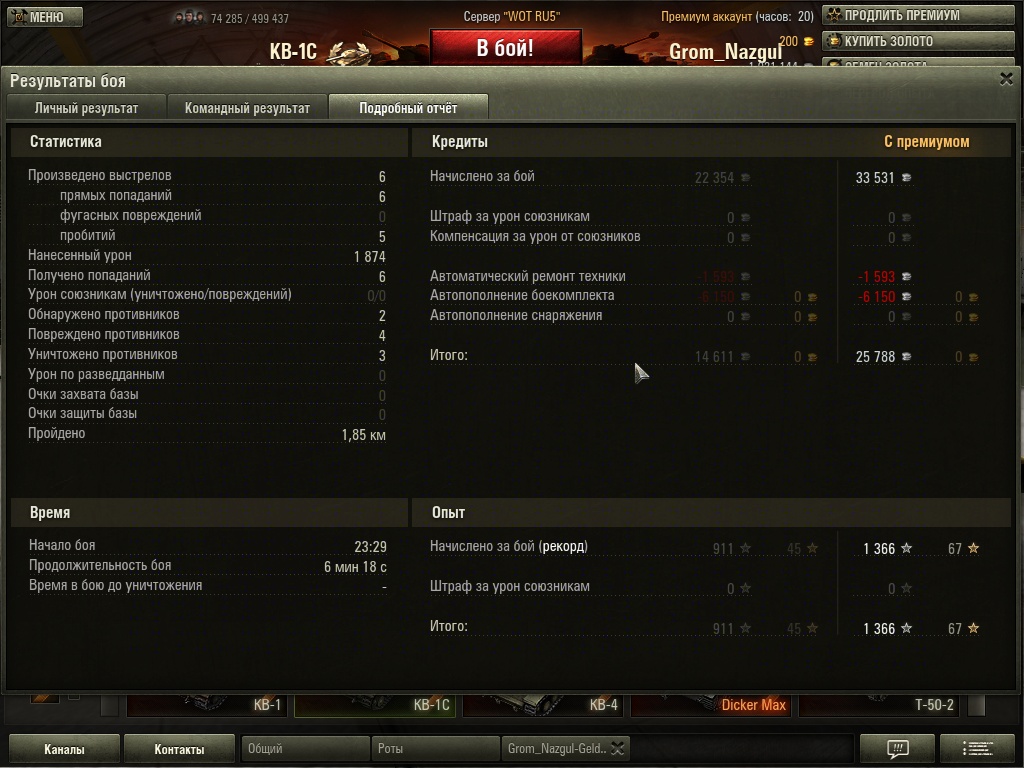Viewport: 1024px width, 768px height.
Task: Click the star icon on Продлить премиум
Action: 834,14
